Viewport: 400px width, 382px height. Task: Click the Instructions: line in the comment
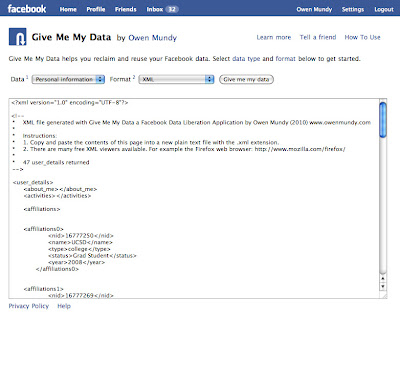click(x=40, y=136)
